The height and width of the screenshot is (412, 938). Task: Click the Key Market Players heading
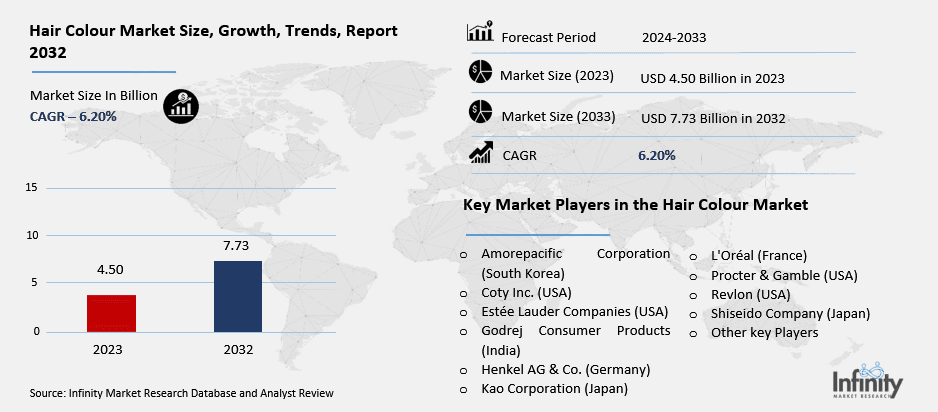point(635,205)
